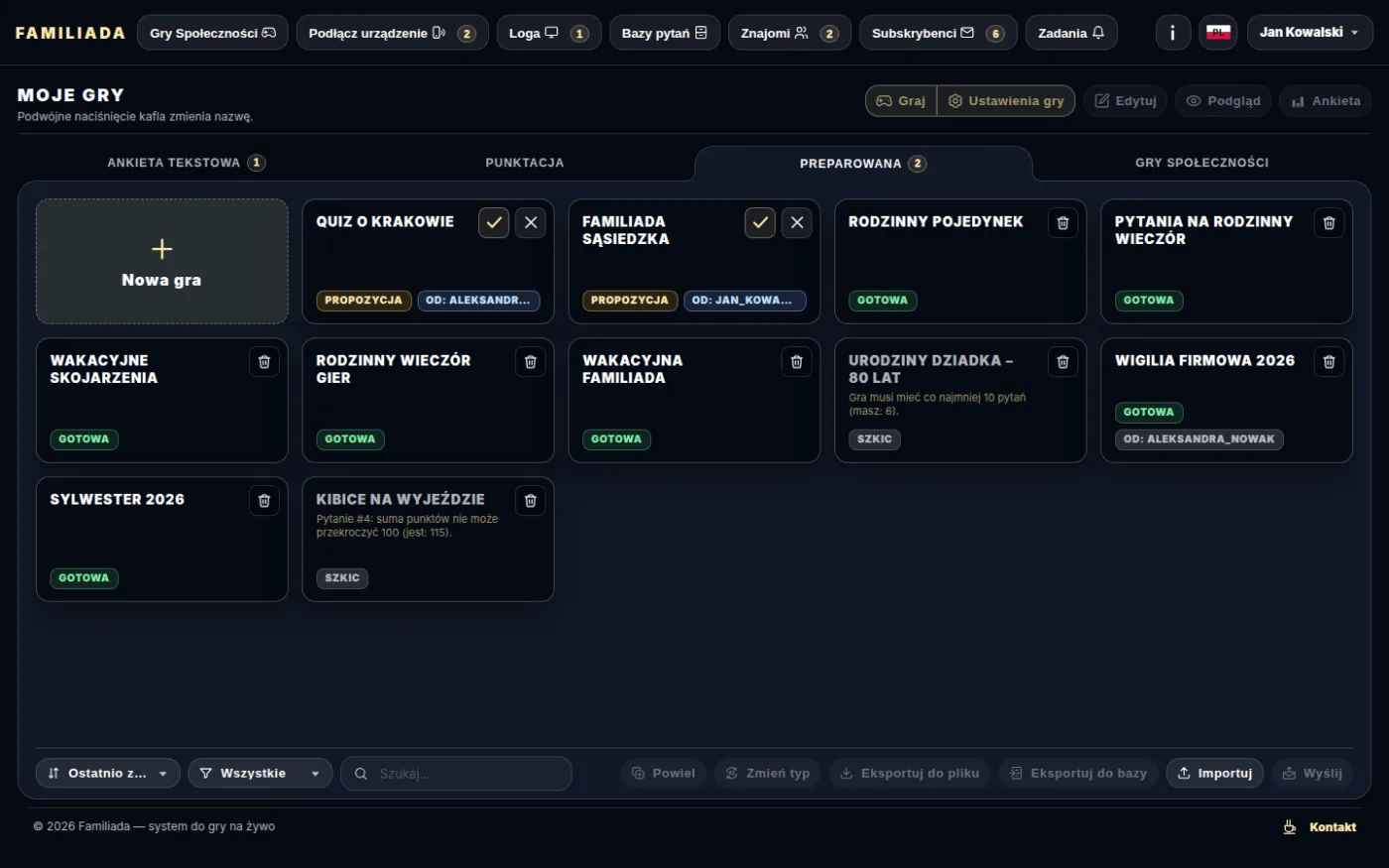
Task: Accept the Familiada Sąsiedzka proposal checkmark
Action: click(x=760, y=222)
